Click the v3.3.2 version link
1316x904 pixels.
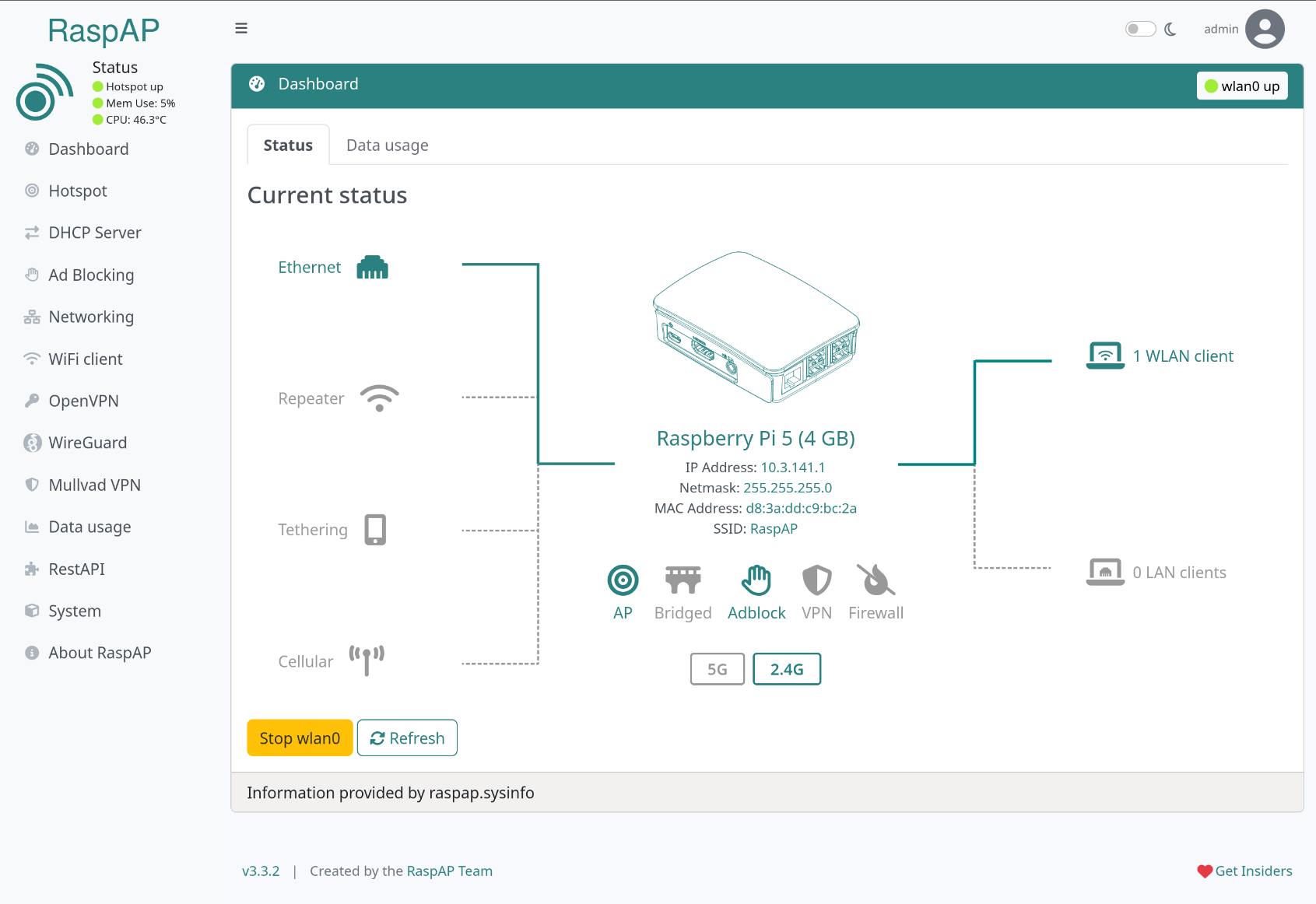pos(261,871)
